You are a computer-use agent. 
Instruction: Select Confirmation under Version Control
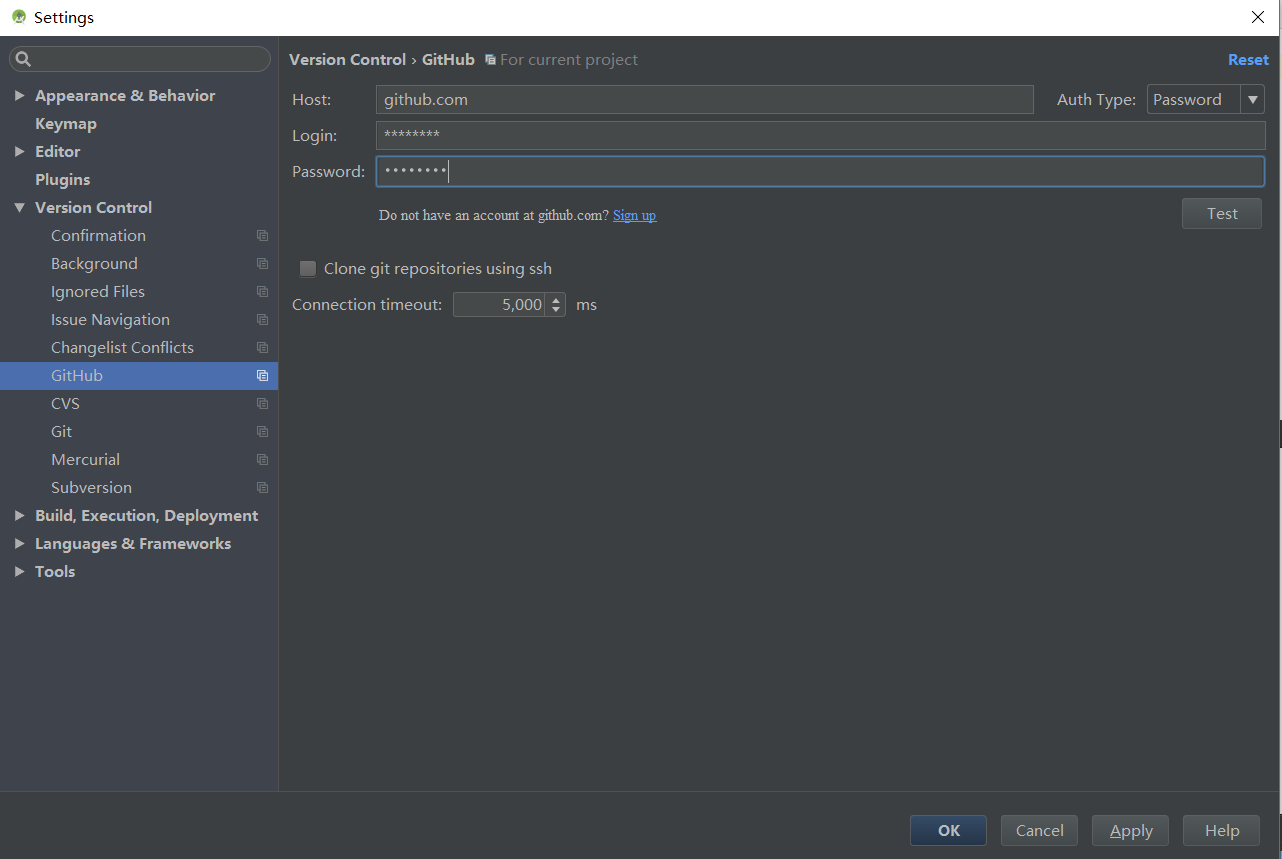98,236
